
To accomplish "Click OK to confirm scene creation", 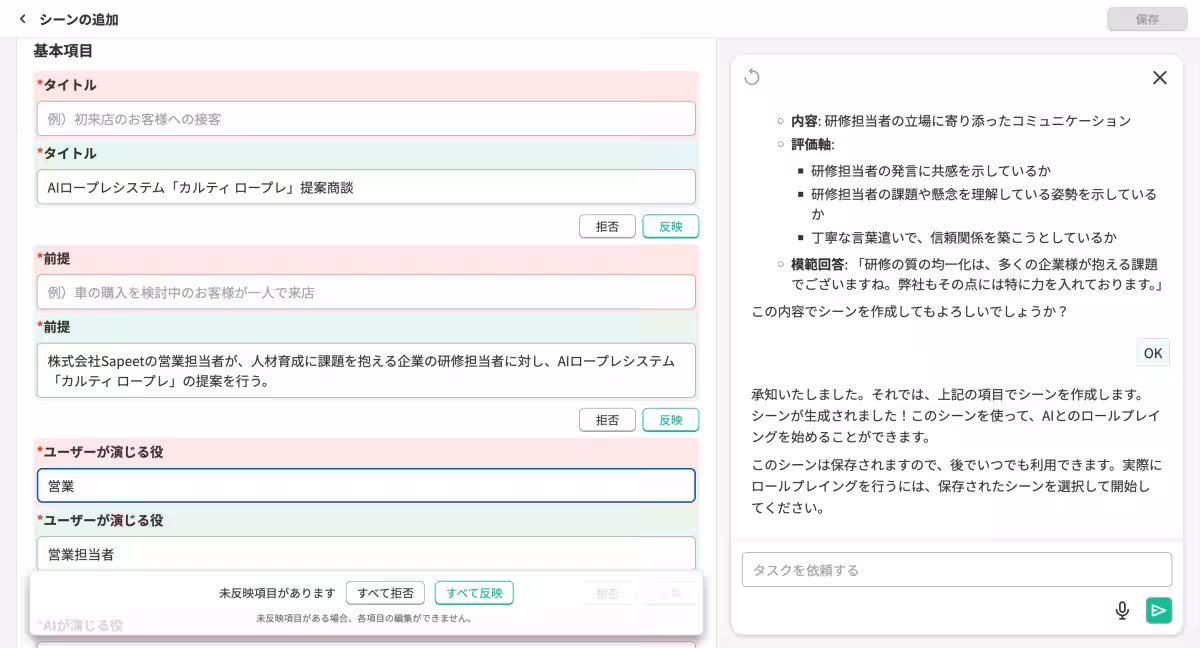I will pos(1152,352).
